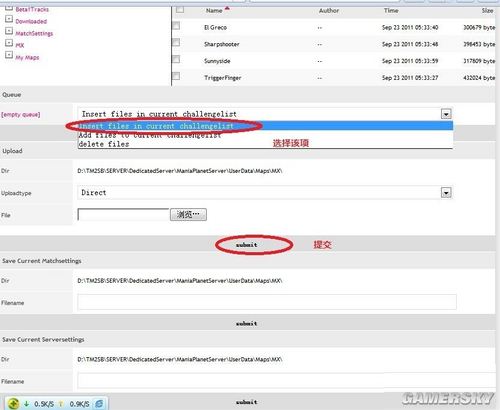This screenshot has height=410, width=500.
Task: Click the 432024 byte size cell
Action: pyautogui.click(x=479, y=78)
